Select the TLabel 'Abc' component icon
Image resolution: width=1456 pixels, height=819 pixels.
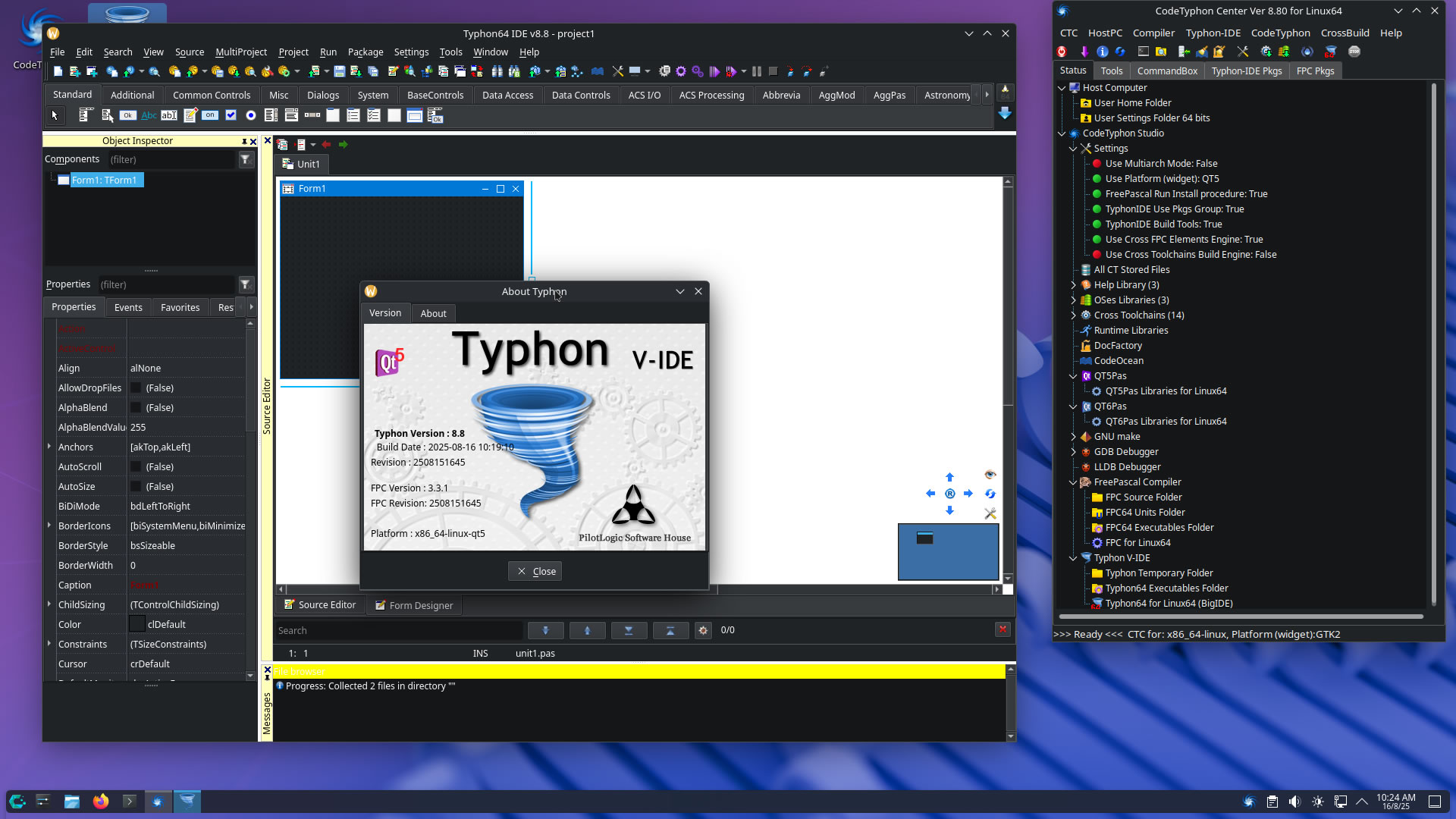pyautogui.click(x=149, y=115)
